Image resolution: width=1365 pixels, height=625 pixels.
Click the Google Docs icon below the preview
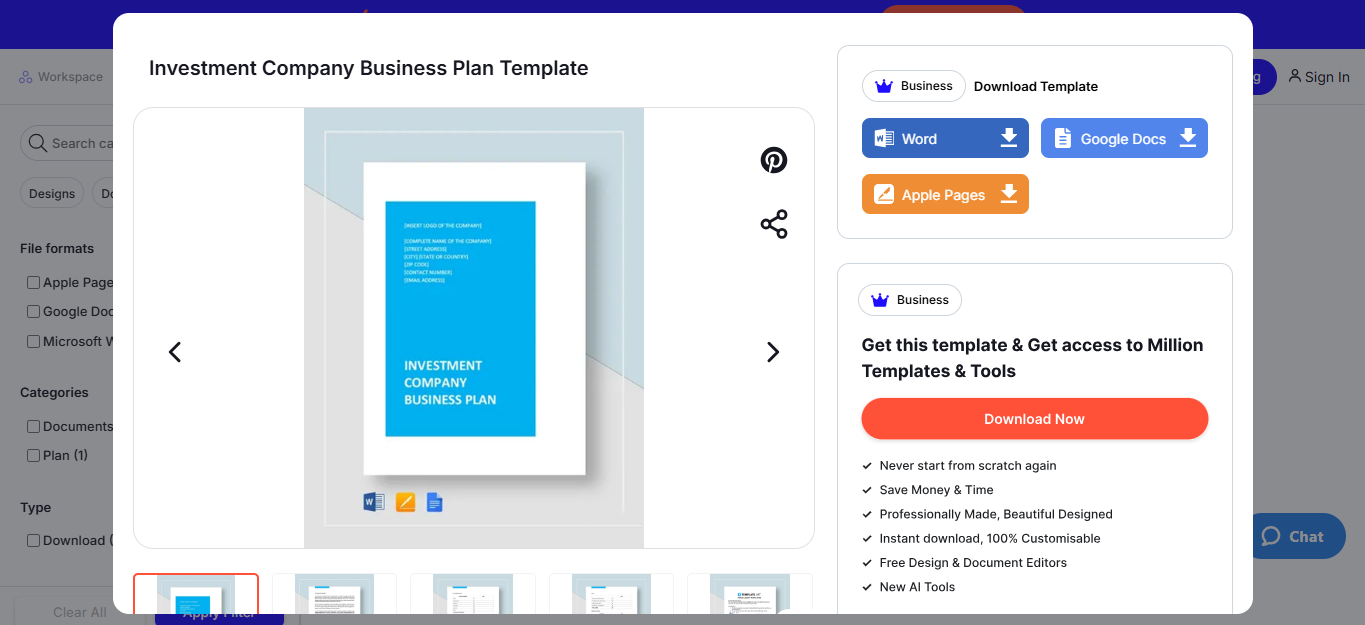pos(434,502)
